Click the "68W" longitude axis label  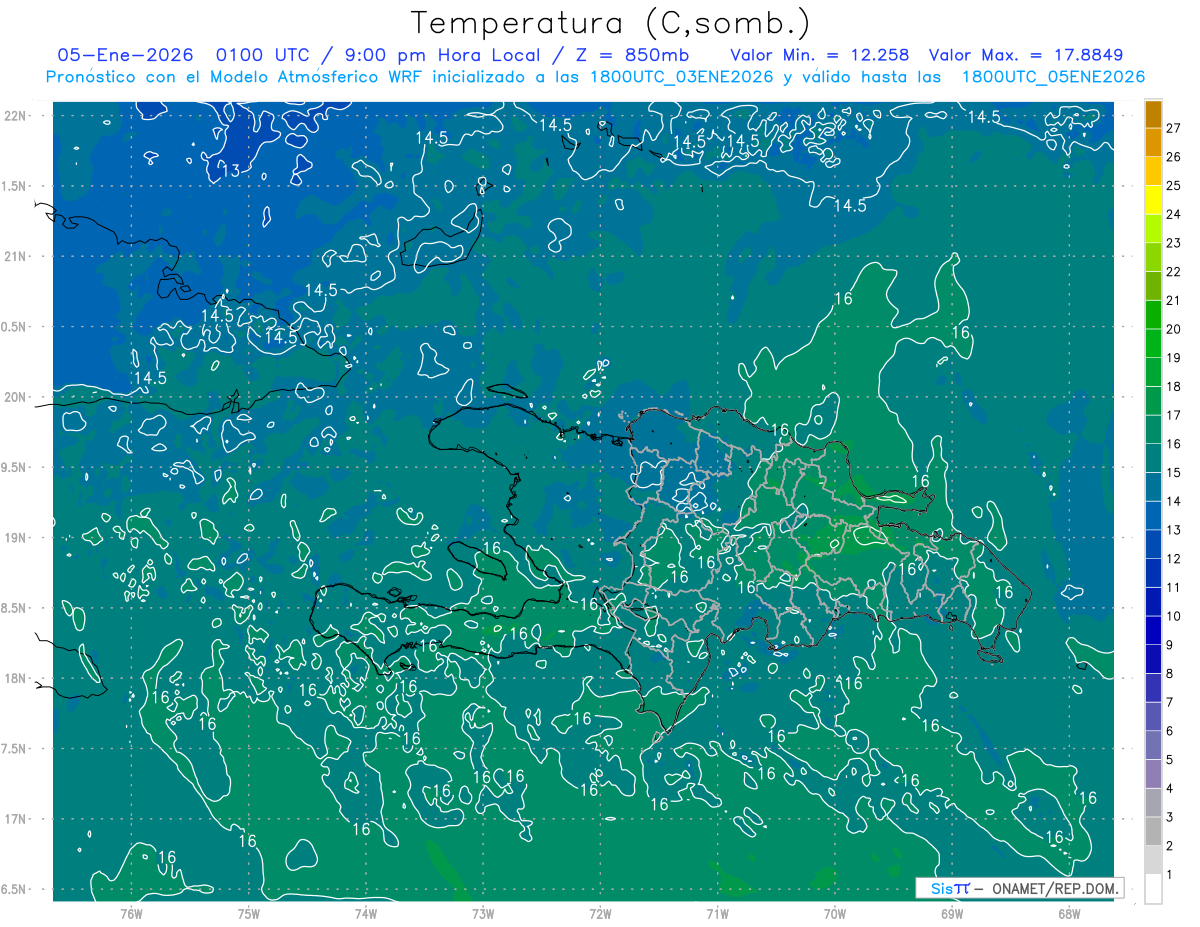point(1069,913)
